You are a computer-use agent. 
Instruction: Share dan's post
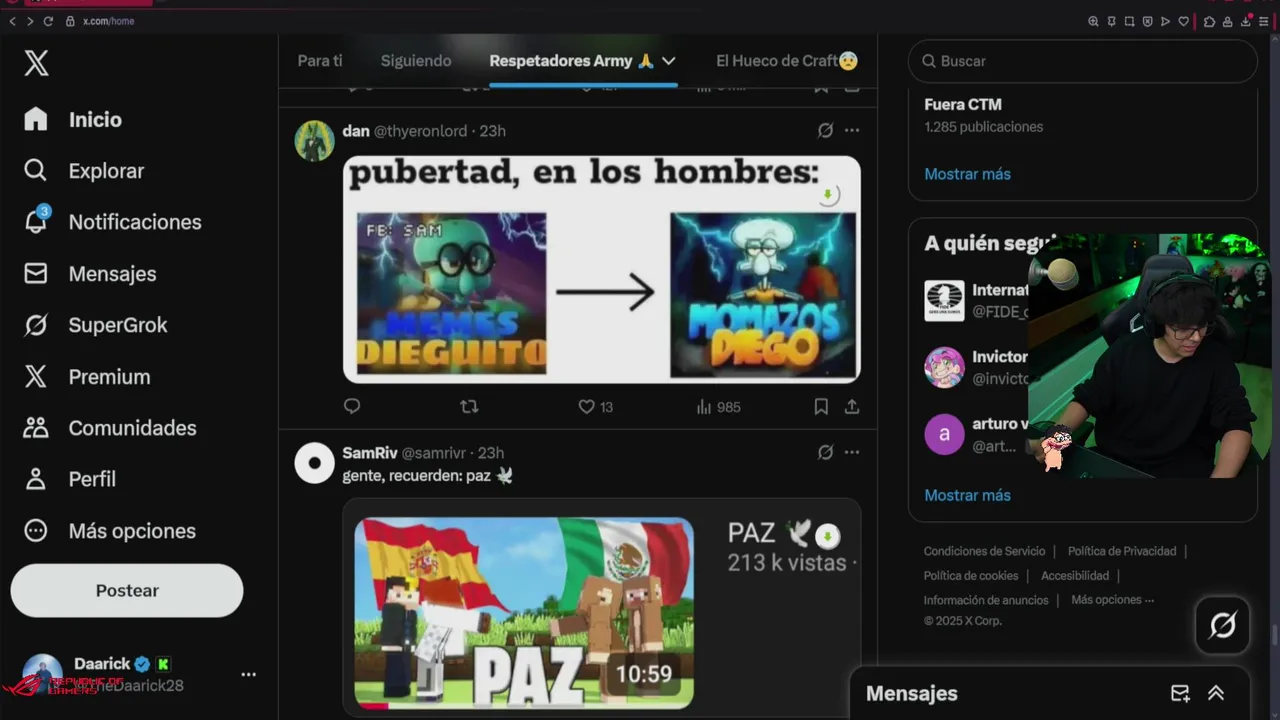[x=852, y=407]
